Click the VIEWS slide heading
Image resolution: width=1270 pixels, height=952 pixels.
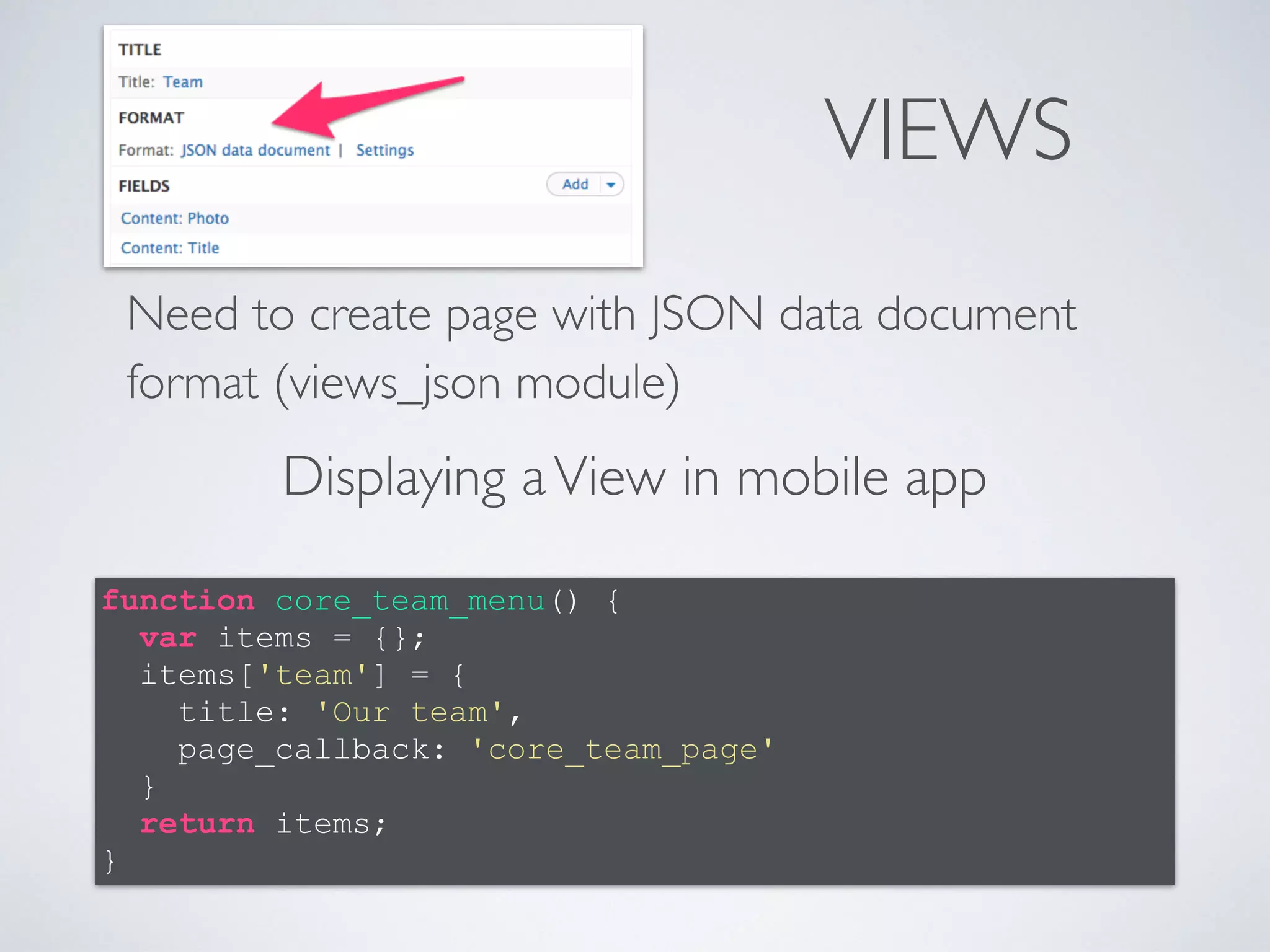[948, 130]
